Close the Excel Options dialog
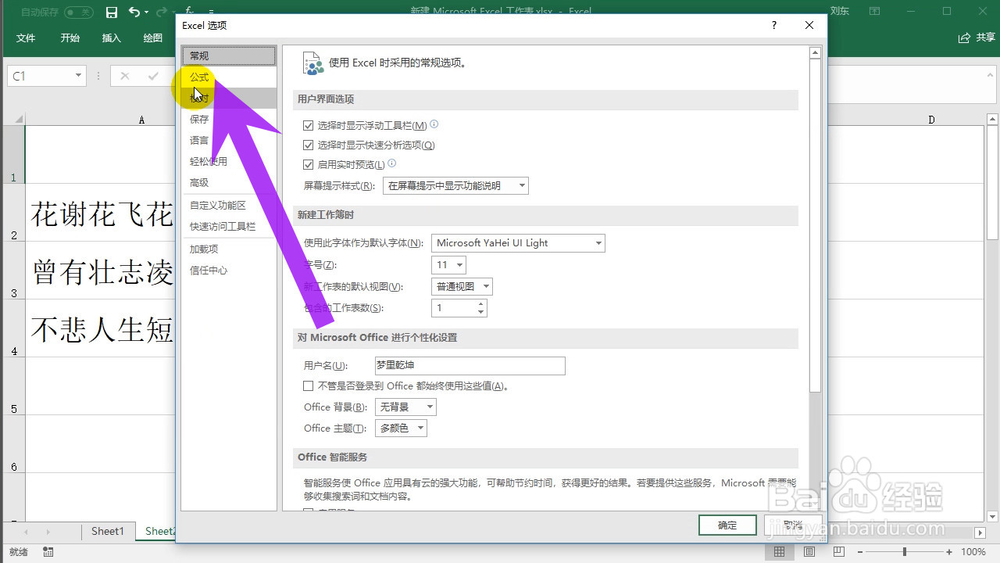 (809, 26)
